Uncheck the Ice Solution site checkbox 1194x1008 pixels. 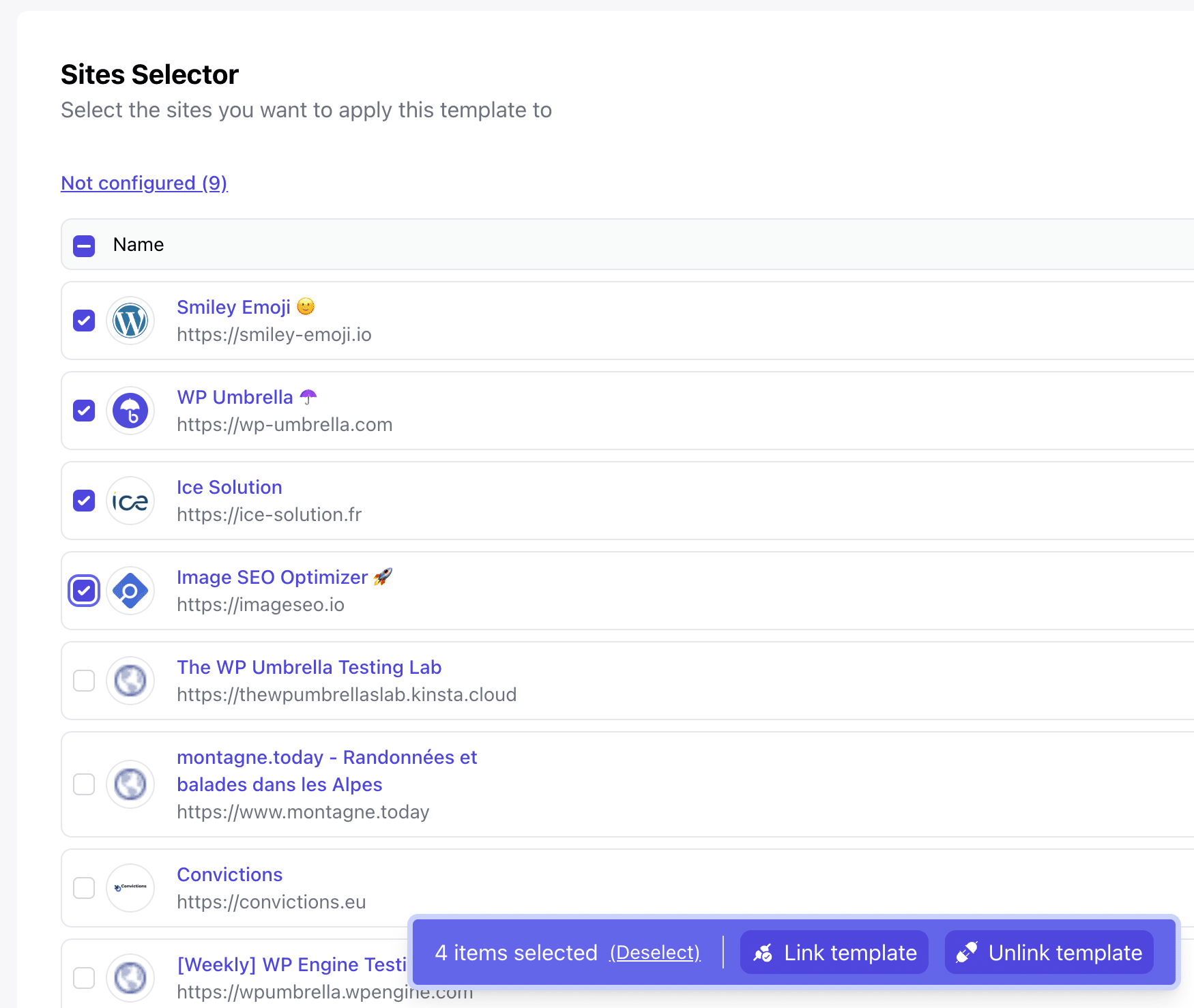pos(84,501)
